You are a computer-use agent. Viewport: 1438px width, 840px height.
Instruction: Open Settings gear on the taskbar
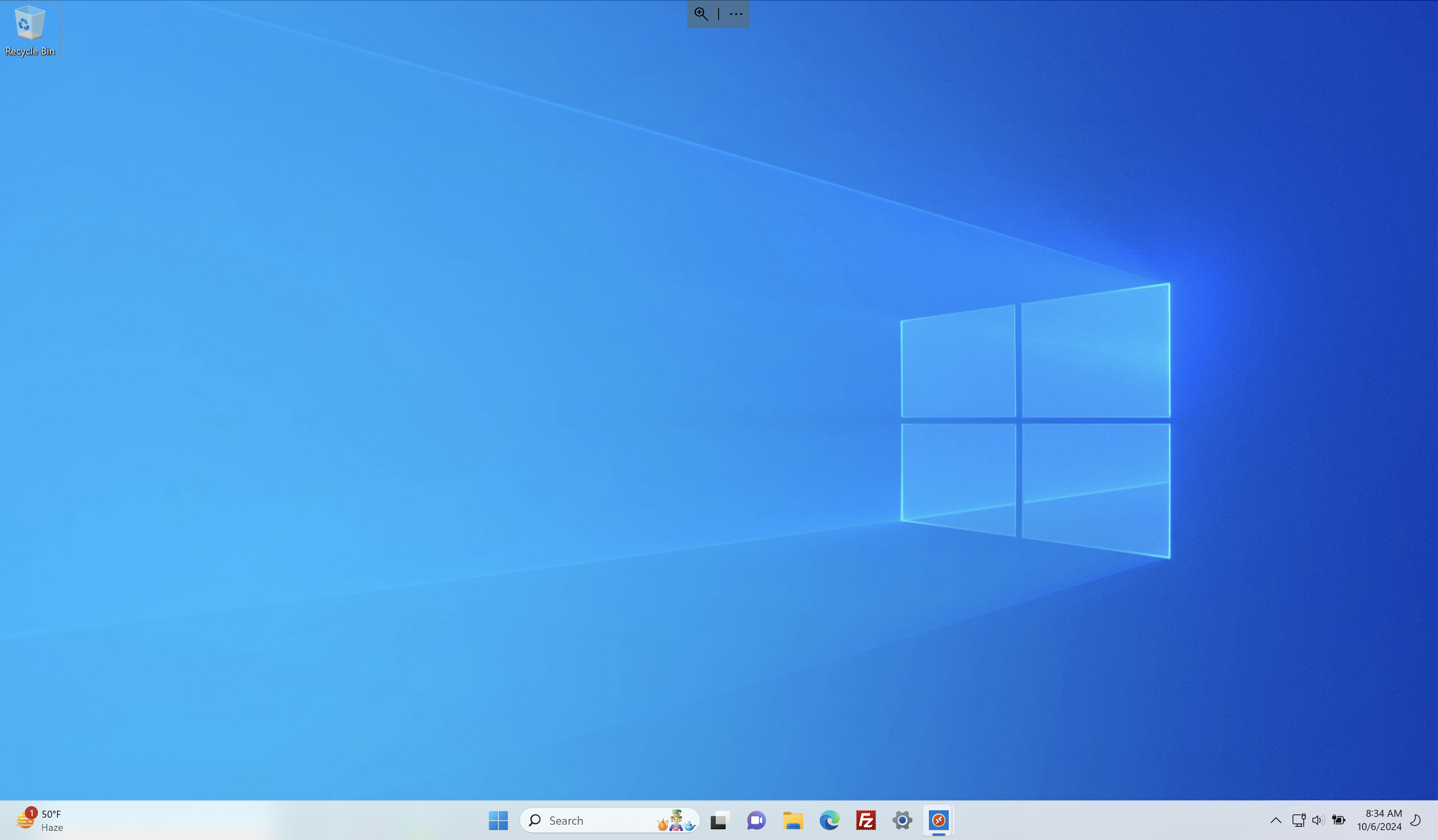pyautogui.click(x=902, y=821)
